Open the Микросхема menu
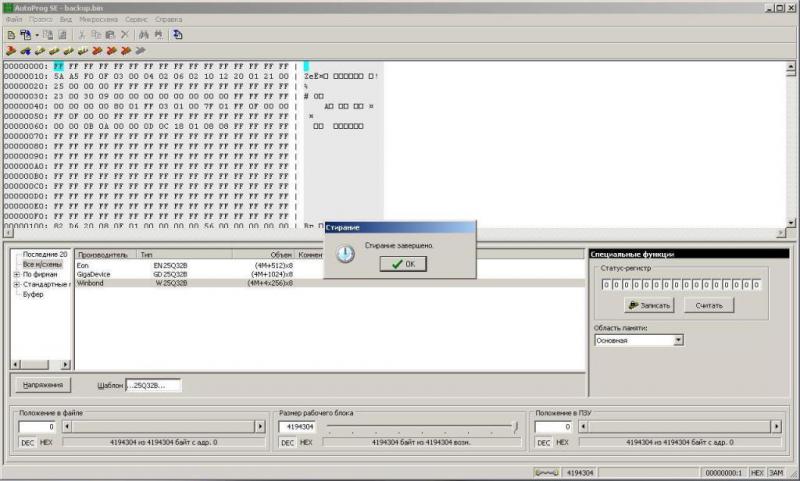 98,19
